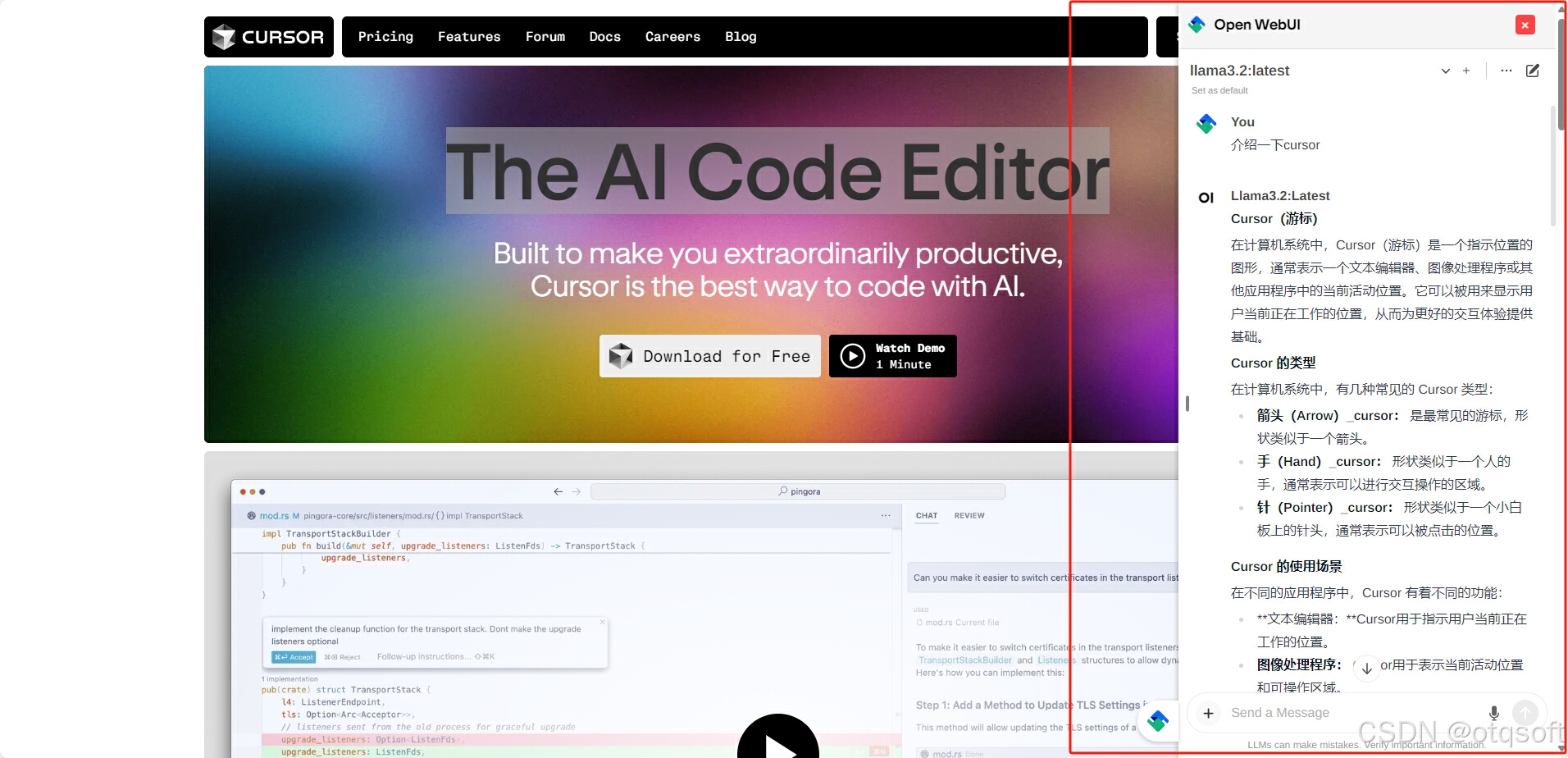Open the Features page
Viewport: 1568px width, 758px height.
coord(469,37)
